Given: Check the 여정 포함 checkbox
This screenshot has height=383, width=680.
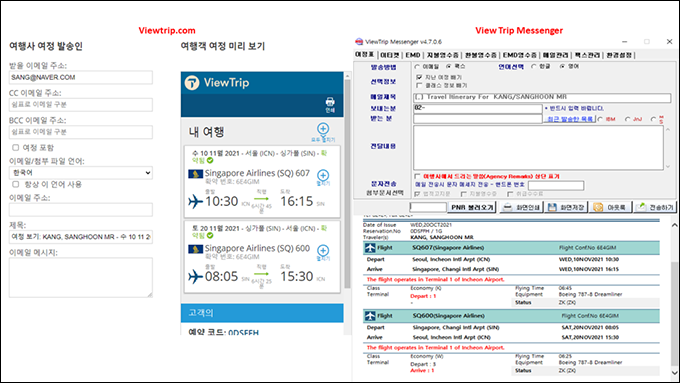Looking at the screenshot, I should (16, 147).
